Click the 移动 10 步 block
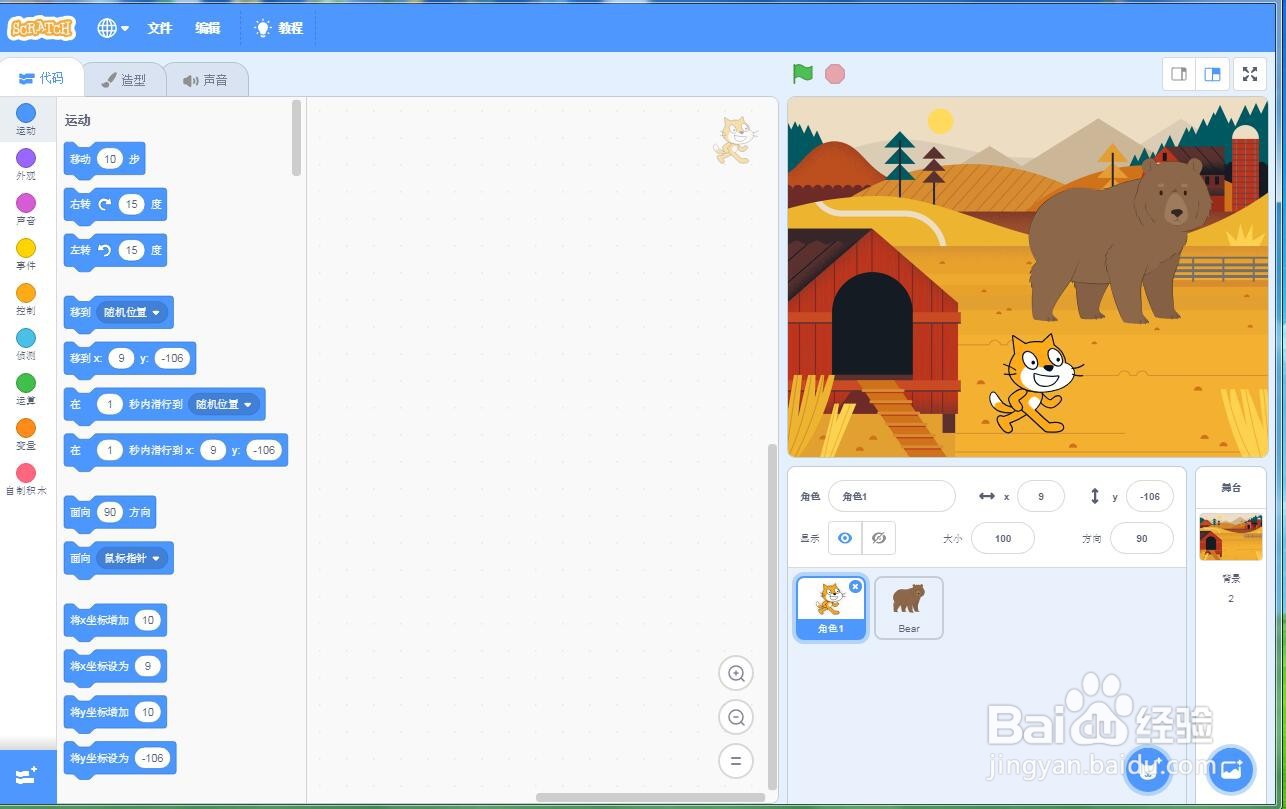This screenshot has width=1286, height=809. tap(104, 159)
